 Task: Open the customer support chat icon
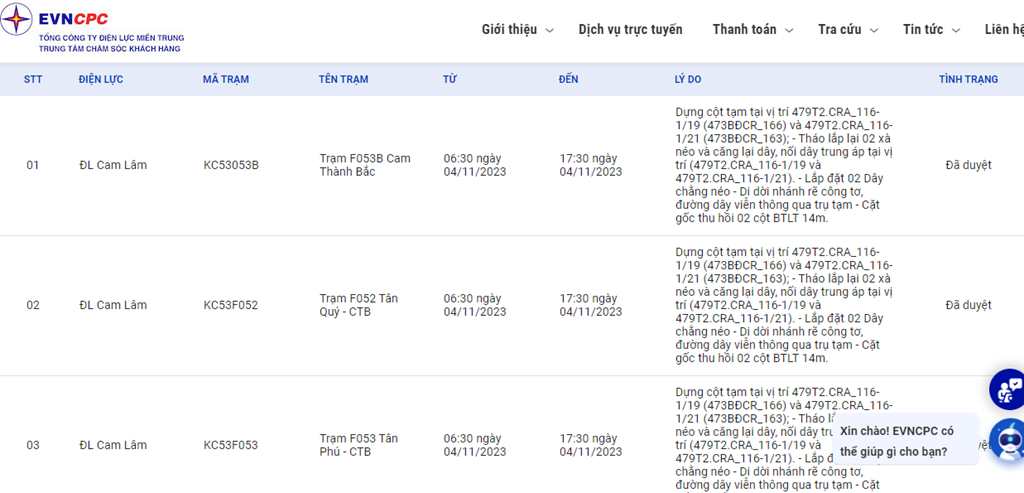pos(1009,389)
